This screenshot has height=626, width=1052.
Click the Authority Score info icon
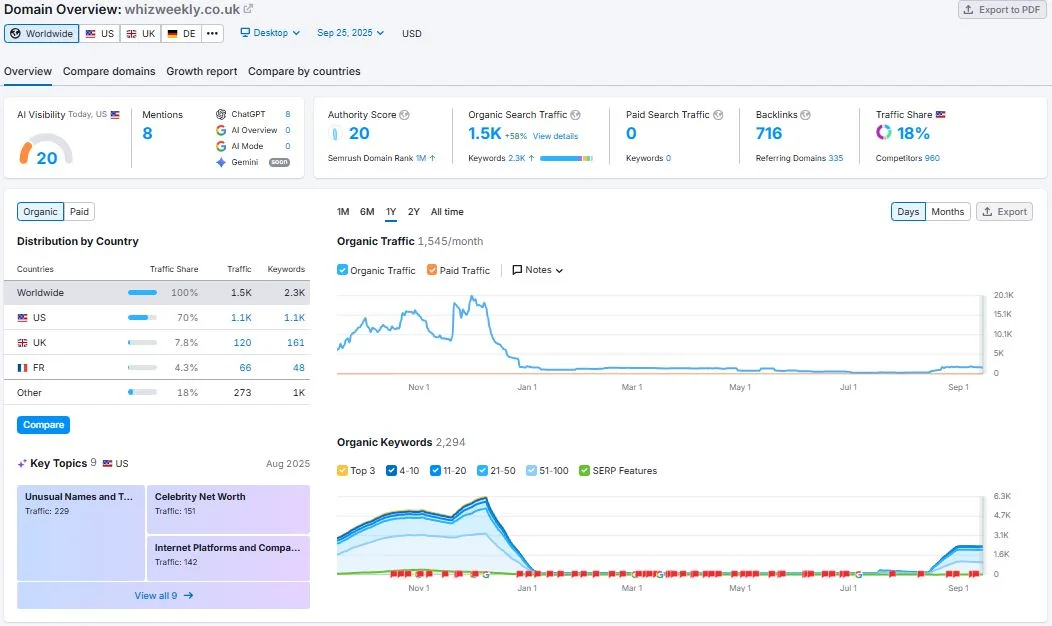[405, 115]
